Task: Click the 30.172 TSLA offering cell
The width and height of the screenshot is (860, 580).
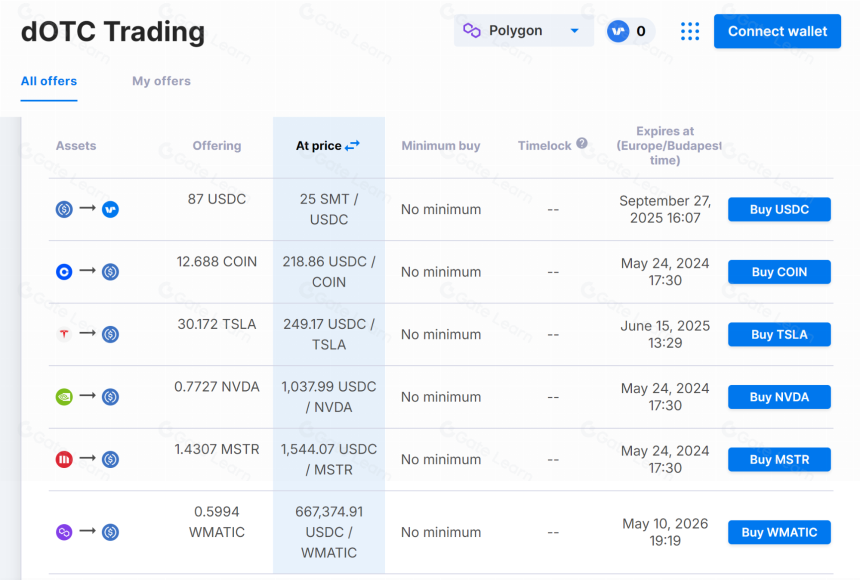Action: (x=217, y=324)
